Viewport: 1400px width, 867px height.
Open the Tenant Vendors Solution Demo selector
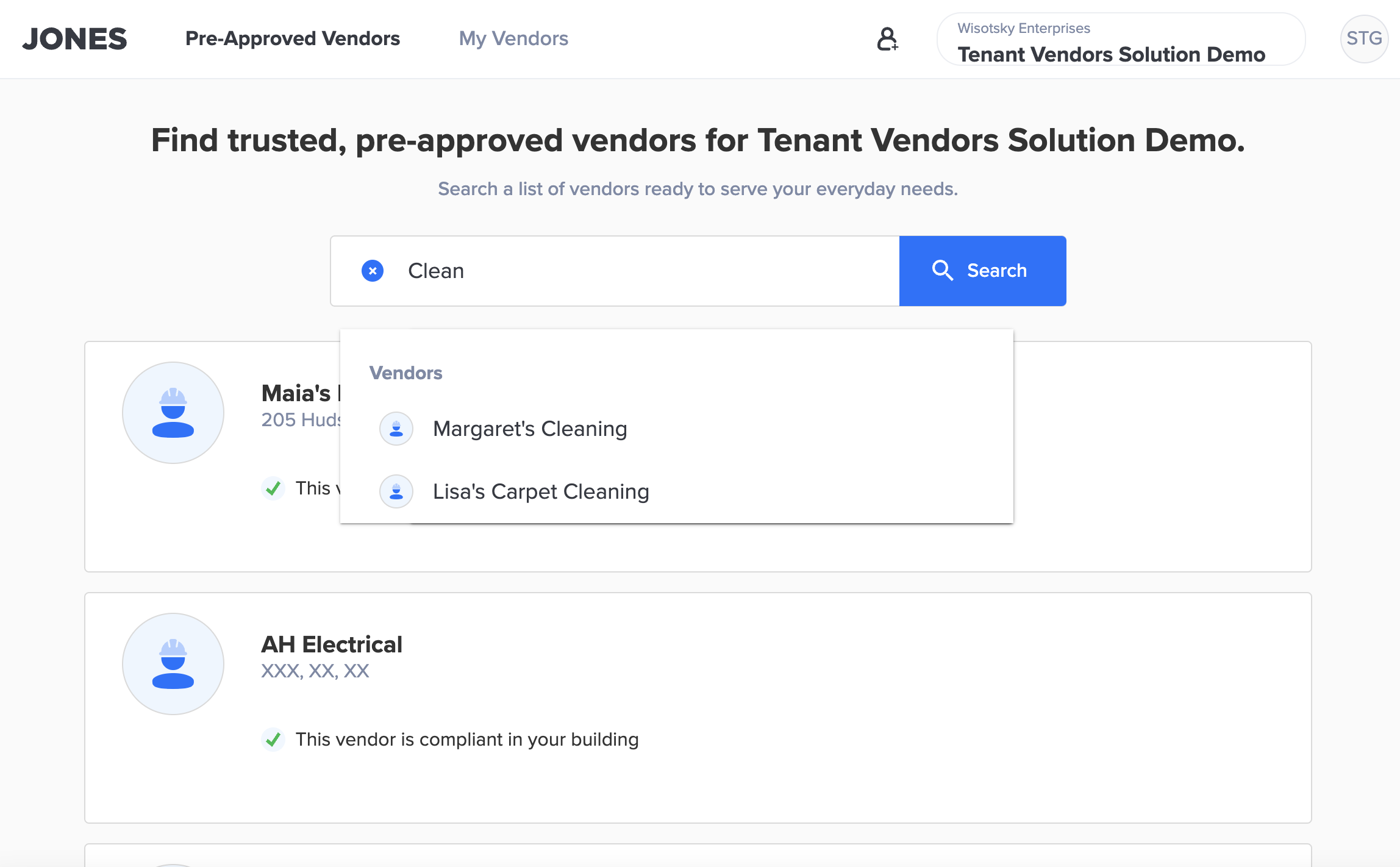click(1121, 40)
